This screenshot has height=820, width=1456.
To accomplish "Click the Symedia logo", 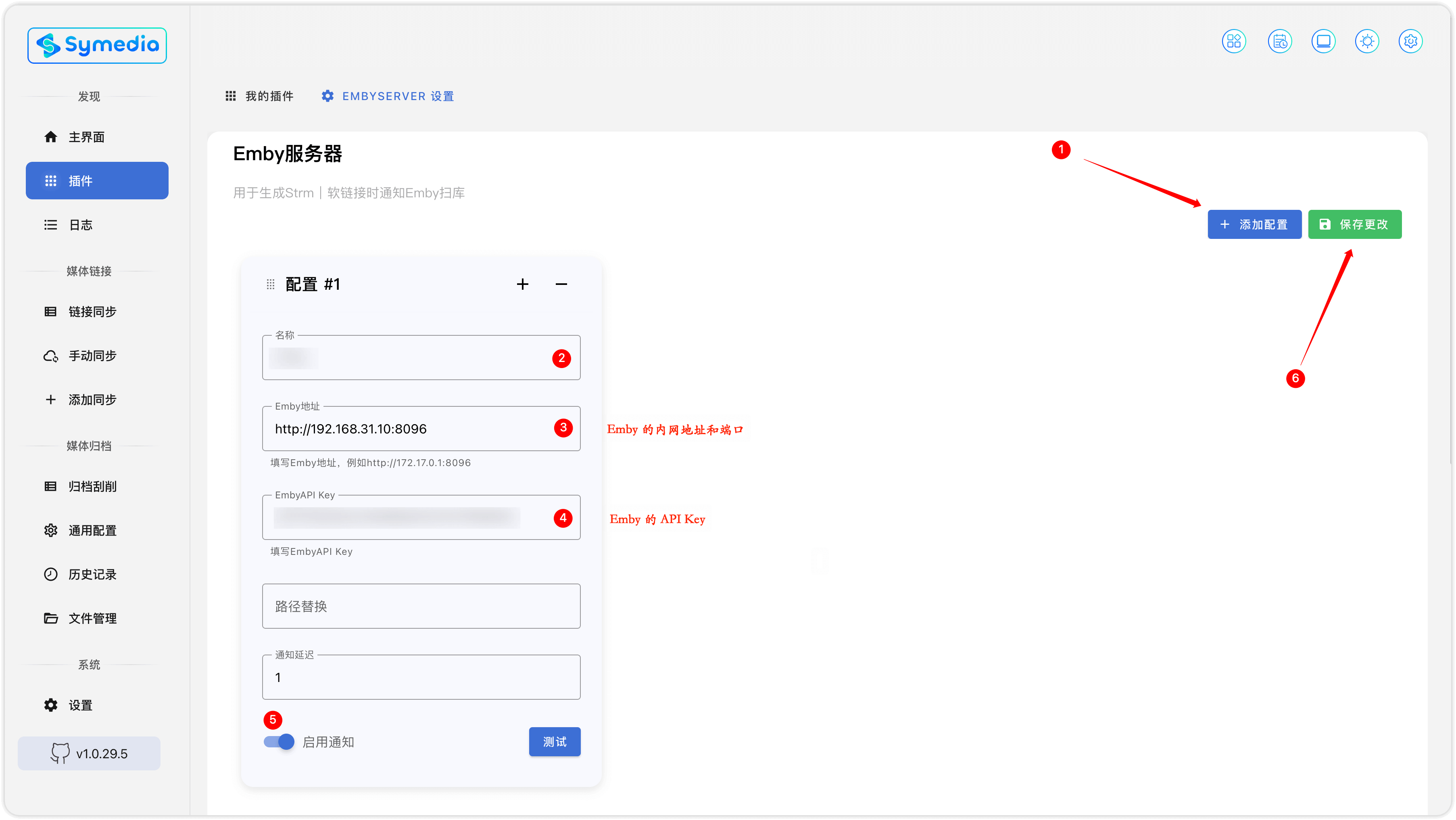I will [97, 45].
